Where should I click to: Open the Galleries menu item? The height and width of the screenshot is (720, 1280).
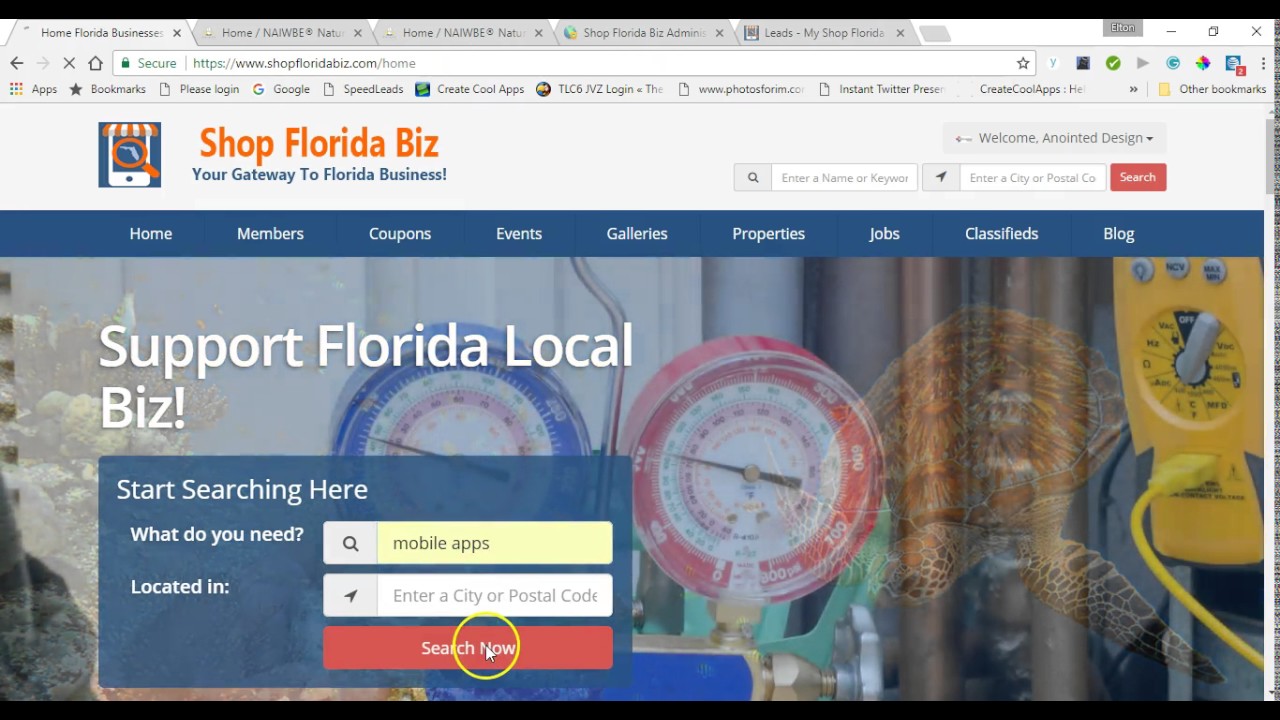pyautogui.click(x=637, y=233)
